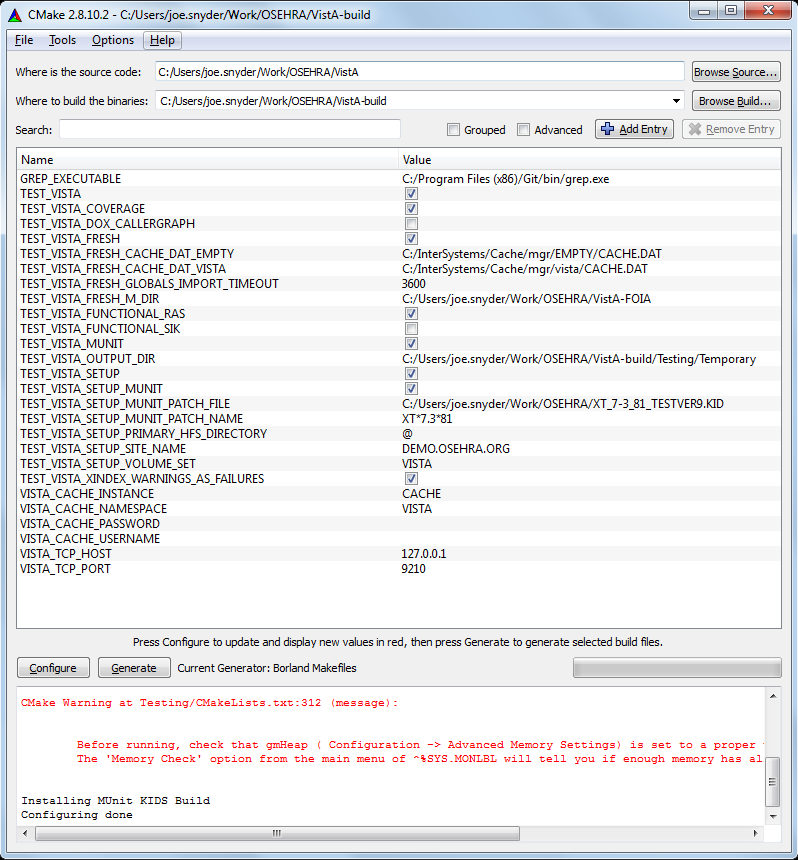Disable TEST_VISTA_XINDEX_WARNINGS_AS_FAILURES checkbox
This screenshot has height=860, width=798.
click(411, 479)
